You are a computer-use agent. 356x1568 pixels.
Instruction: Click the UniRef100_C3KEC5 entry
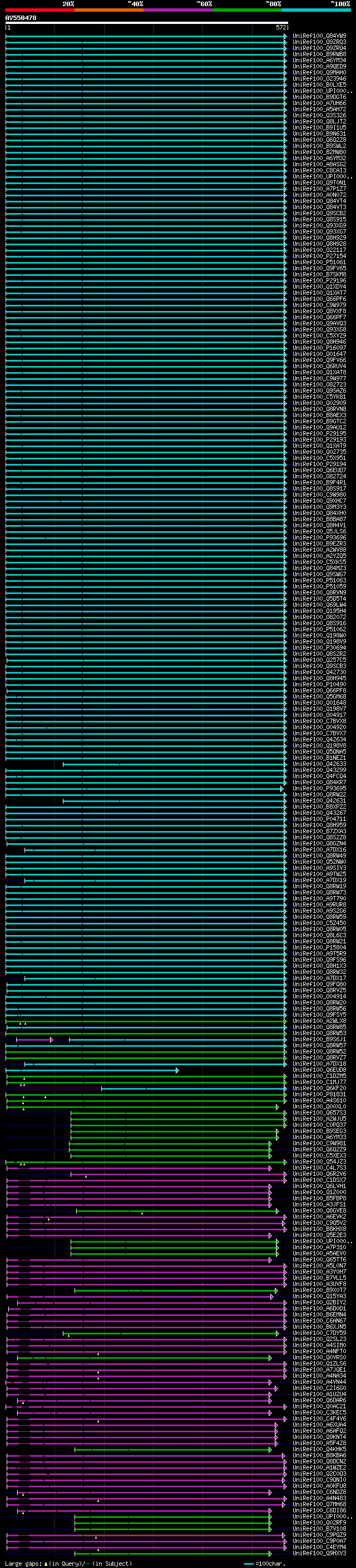click(x=319, y=1412)
